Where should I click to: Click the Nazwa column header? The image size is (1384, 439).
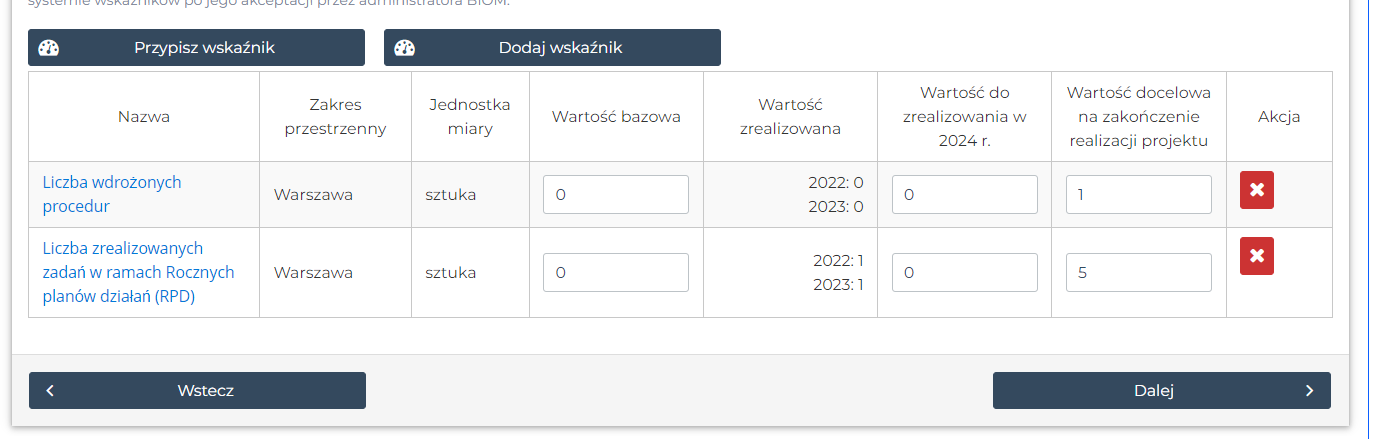[144, 117]
